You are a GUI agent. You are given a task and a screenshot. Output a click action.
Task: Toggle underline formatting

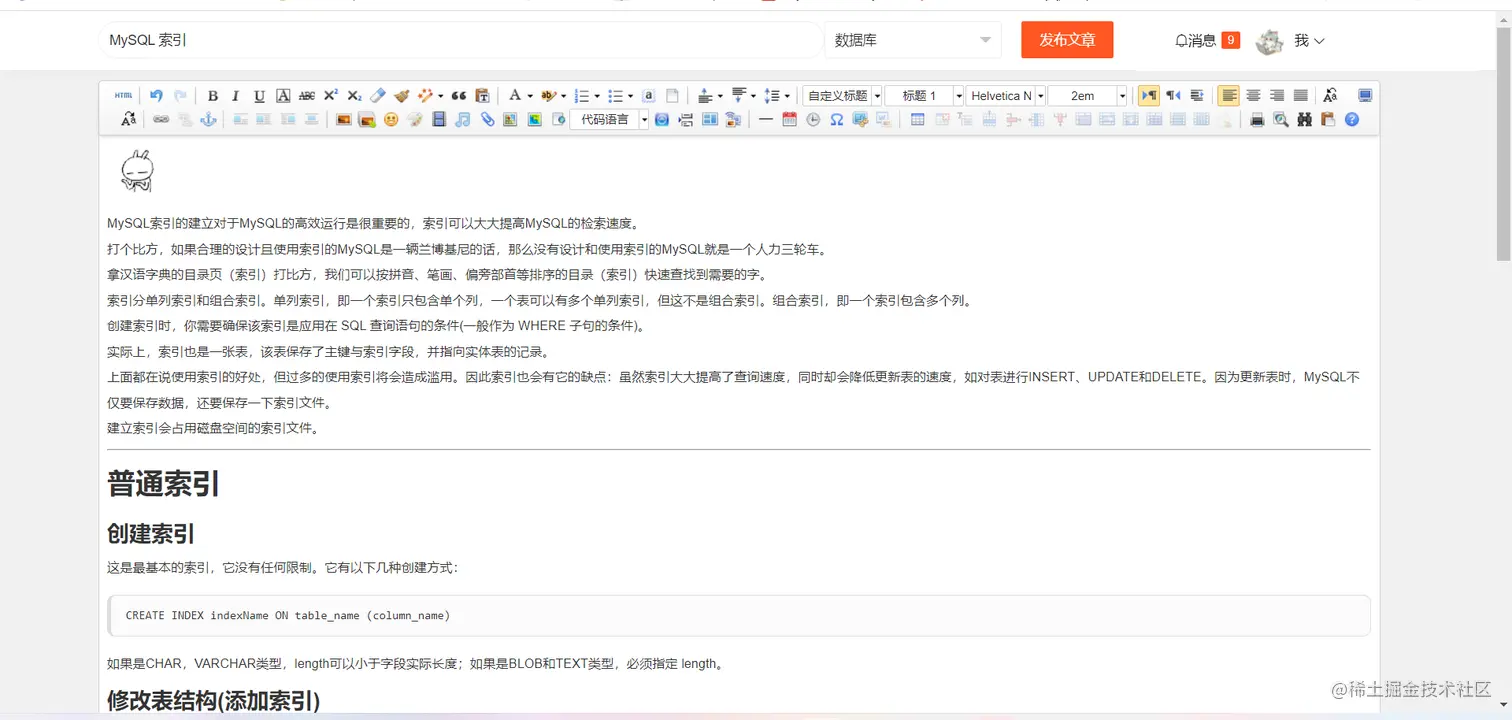tap(259, 95)
